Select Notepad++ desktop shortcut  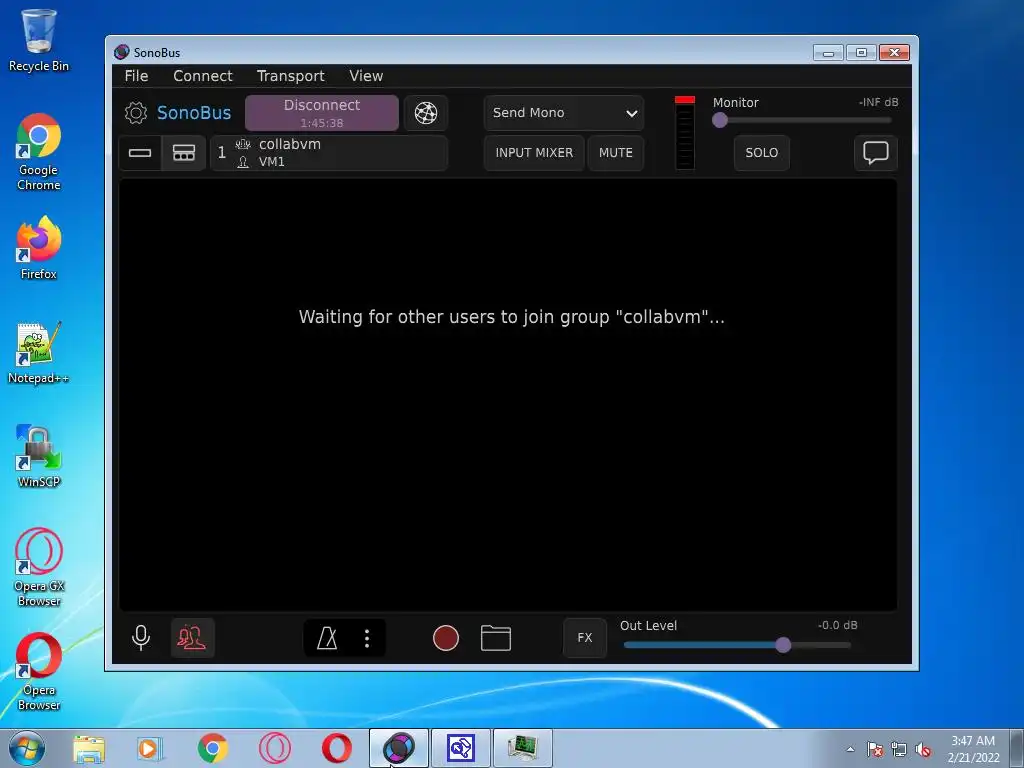(x=39, y=353)
